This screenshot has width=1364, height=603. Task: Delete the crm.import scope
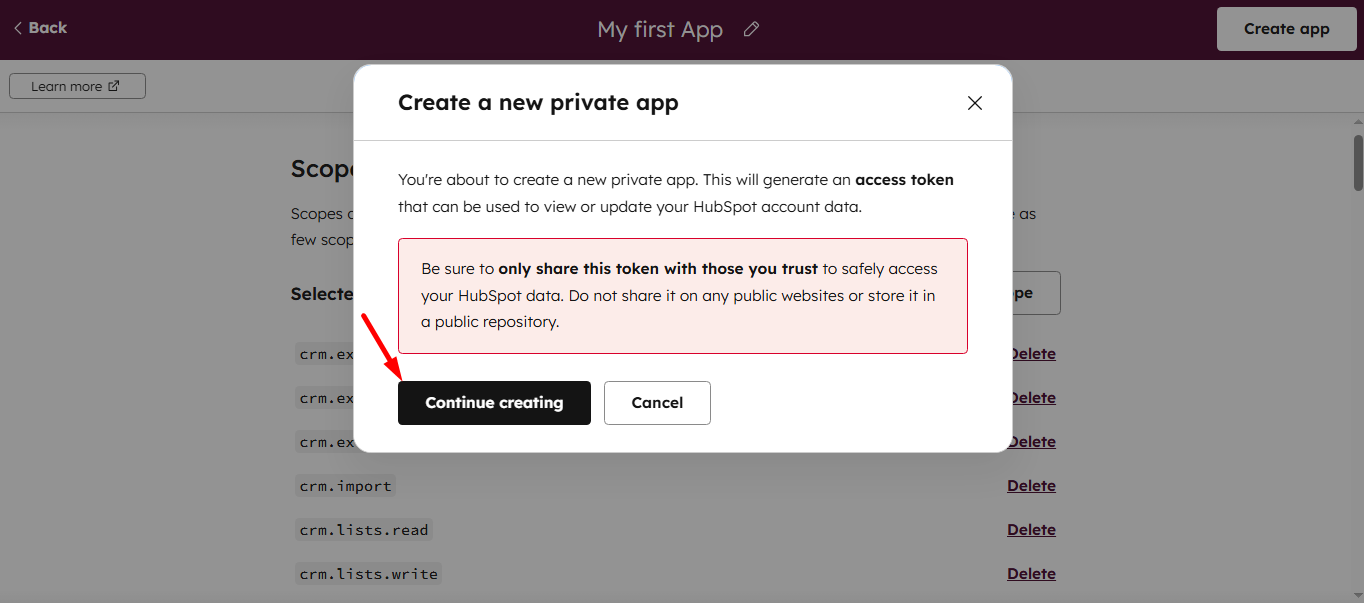(1031, 486)
